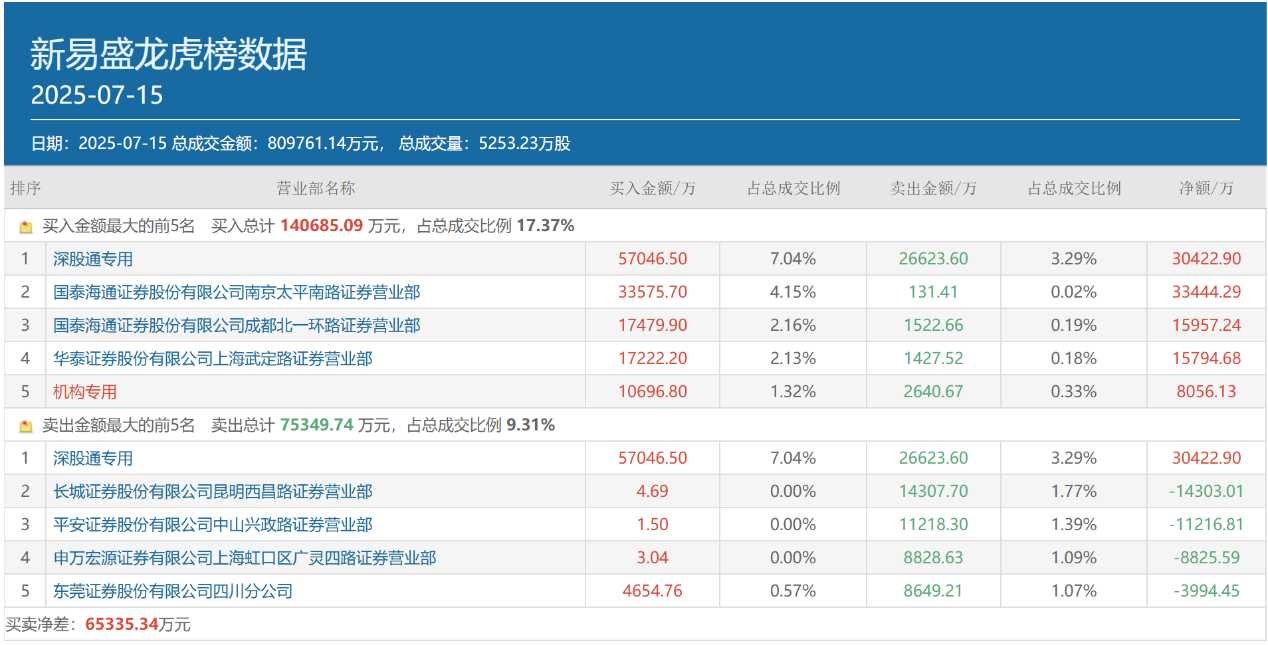Click the icon beside 卖出金额最大的前5名
Viewport: 1268px width, 645px height.
point(26,426)
